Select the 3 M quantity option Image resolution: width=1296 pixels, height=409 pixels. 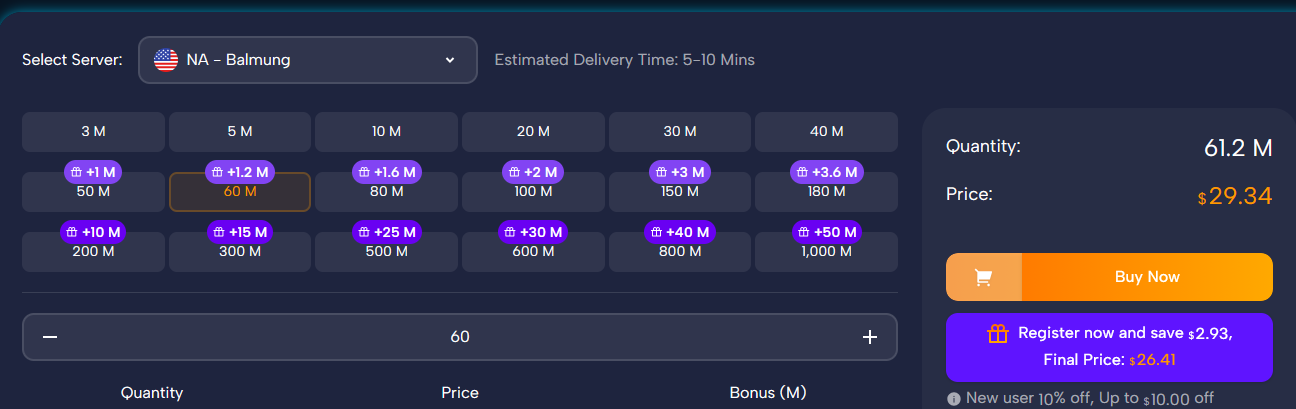[x=93, y=132]
